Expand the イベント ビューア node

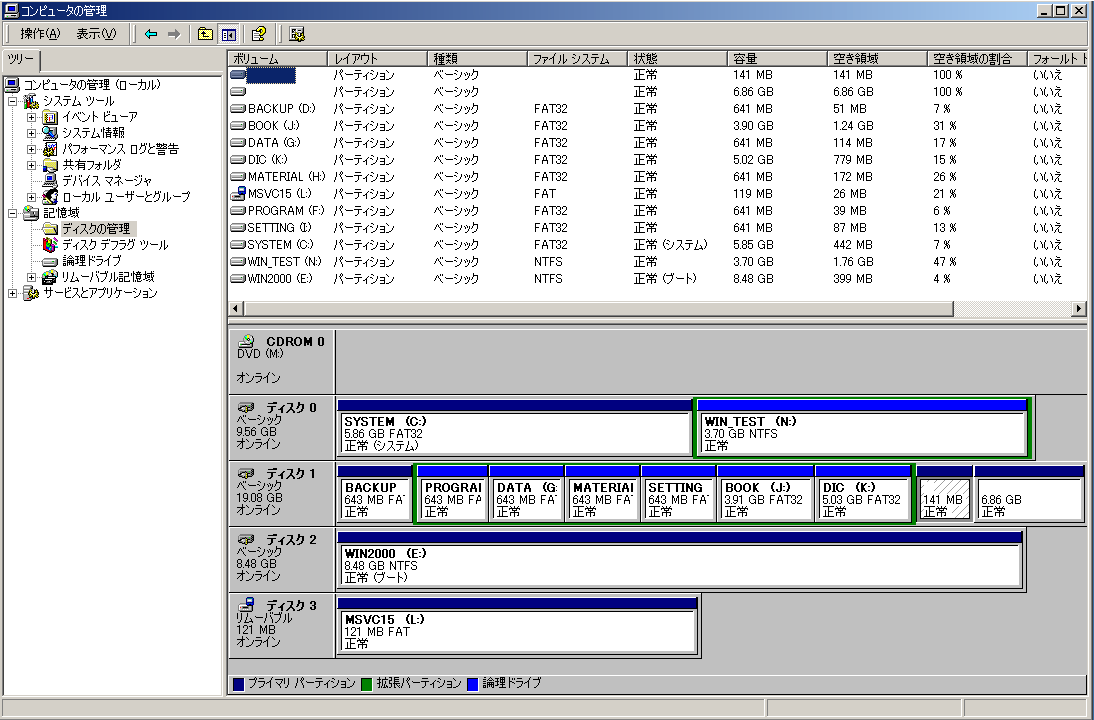[32, 117]
